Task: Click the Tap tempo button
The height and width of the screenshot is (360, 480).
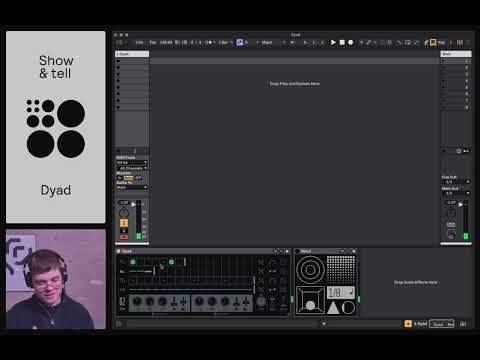Action: (153, 42)
